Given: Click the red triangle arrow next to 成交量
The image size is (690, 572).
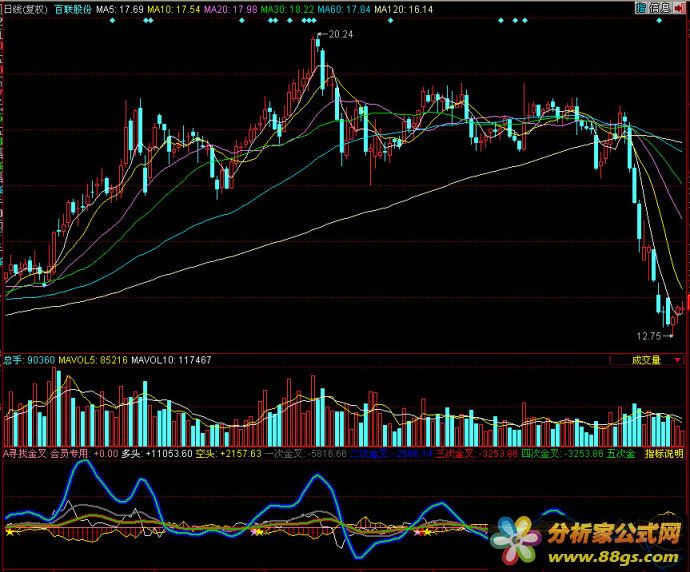Looking at the screenshot, I should tap(678, 360).
